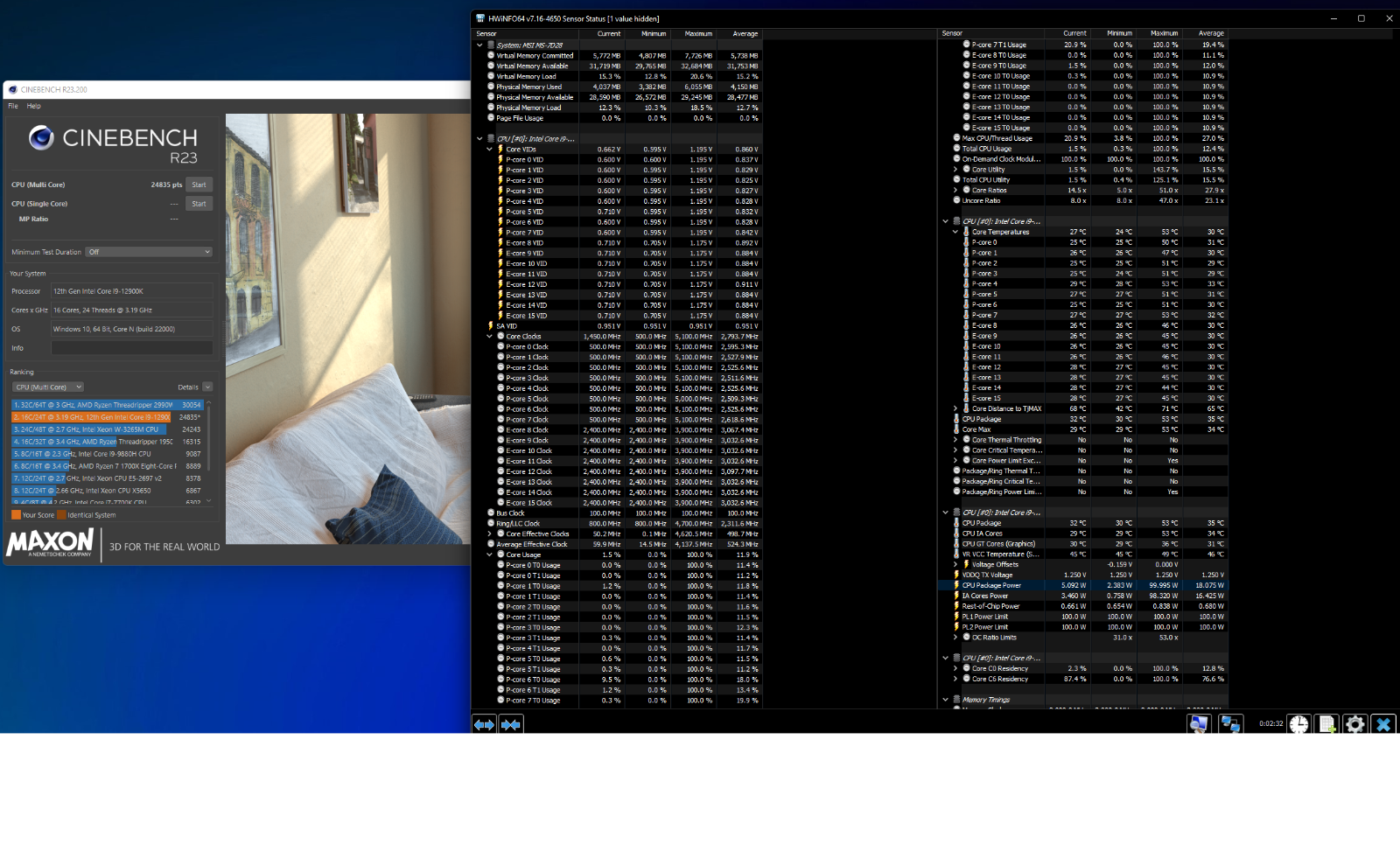1400x844 pixels.
Task: Expand the Core Effective Clocks node
Action: point(490,534)
